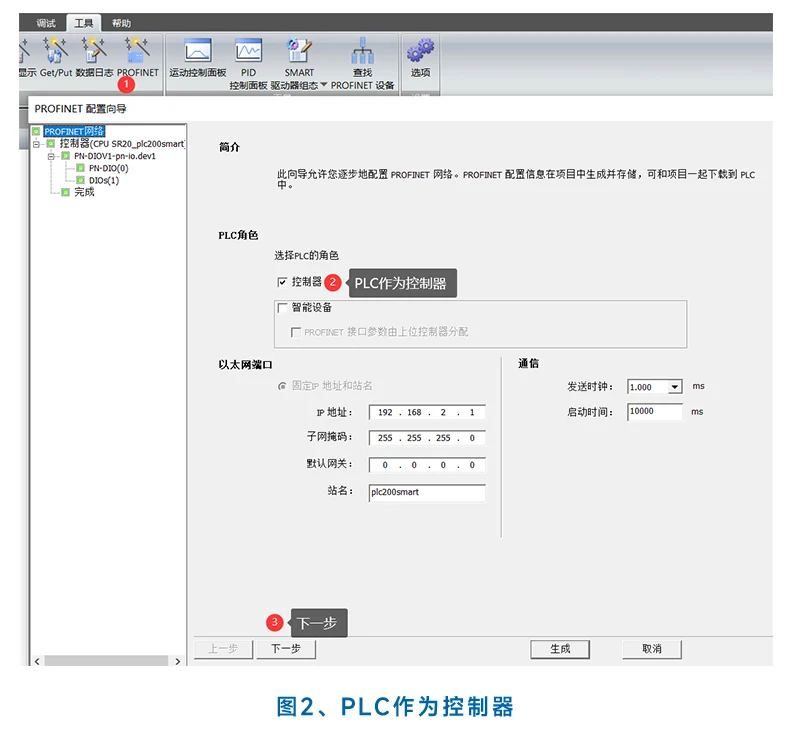Image resolution: width=790 pixels, height=735 pixels.
Task: Click the tree horizontal scrollbar thumb
Action: point(106,661)
